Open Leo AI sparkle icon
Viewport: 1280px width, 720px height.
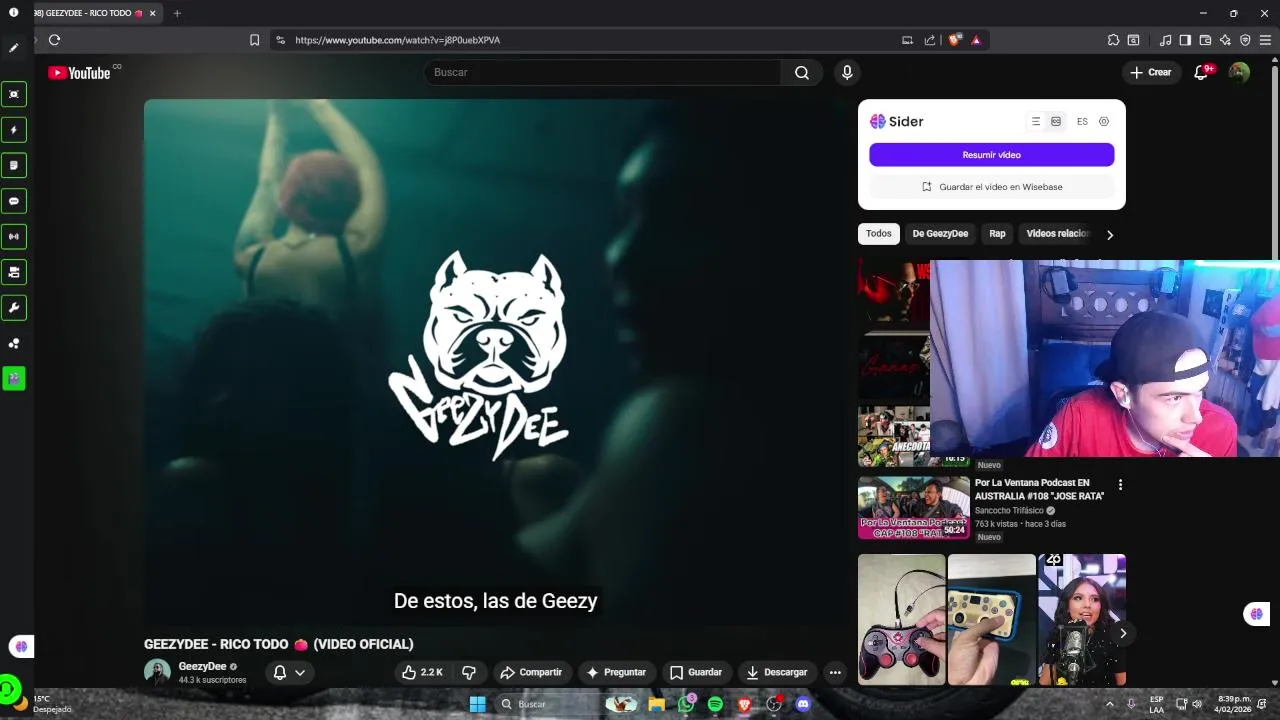1225,40
